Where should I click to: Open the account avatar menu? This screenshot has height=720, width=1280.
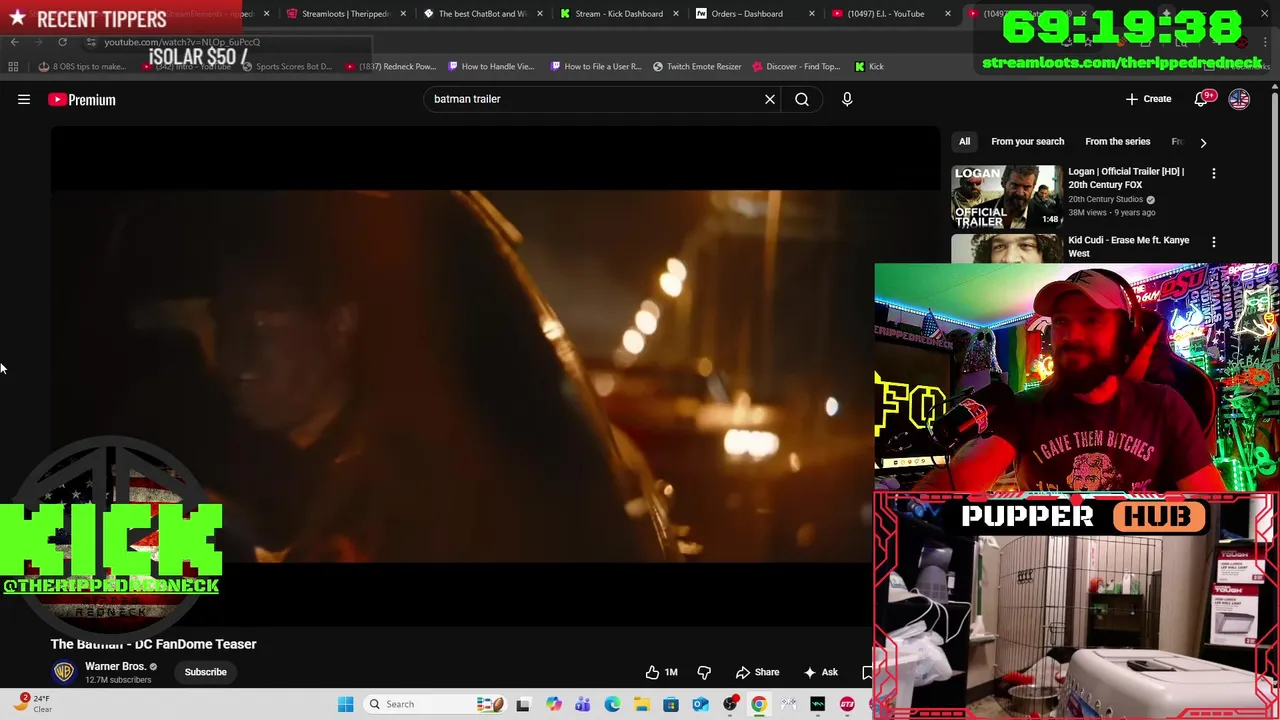(x=1239, y=99)
